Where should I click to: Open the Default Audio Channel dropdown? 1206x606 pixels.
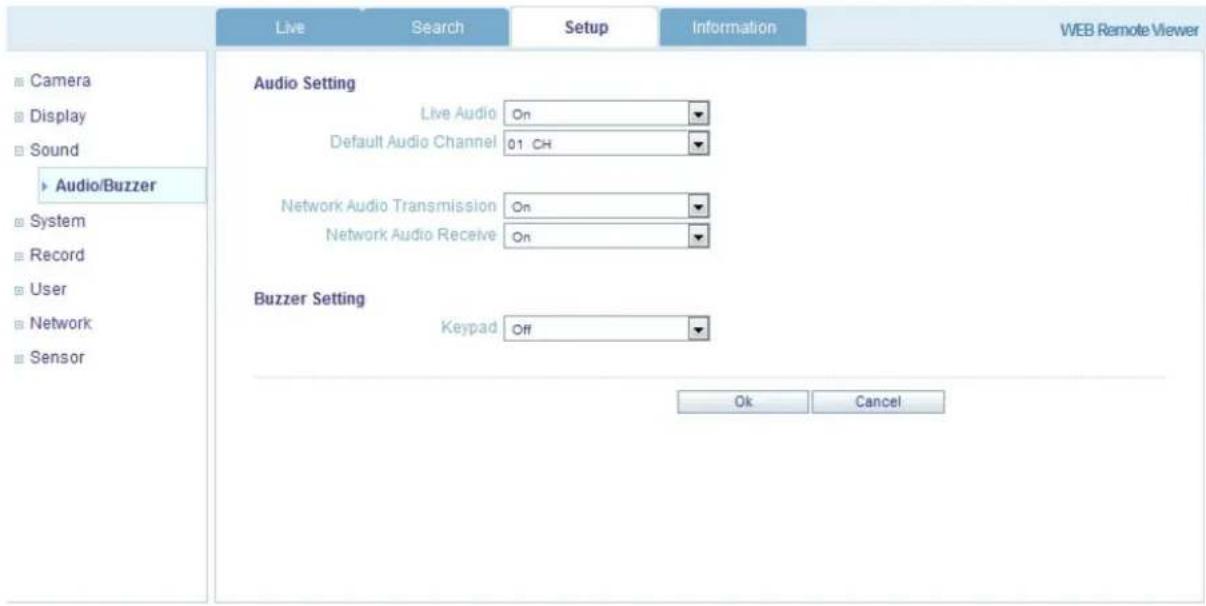(606, 142)
